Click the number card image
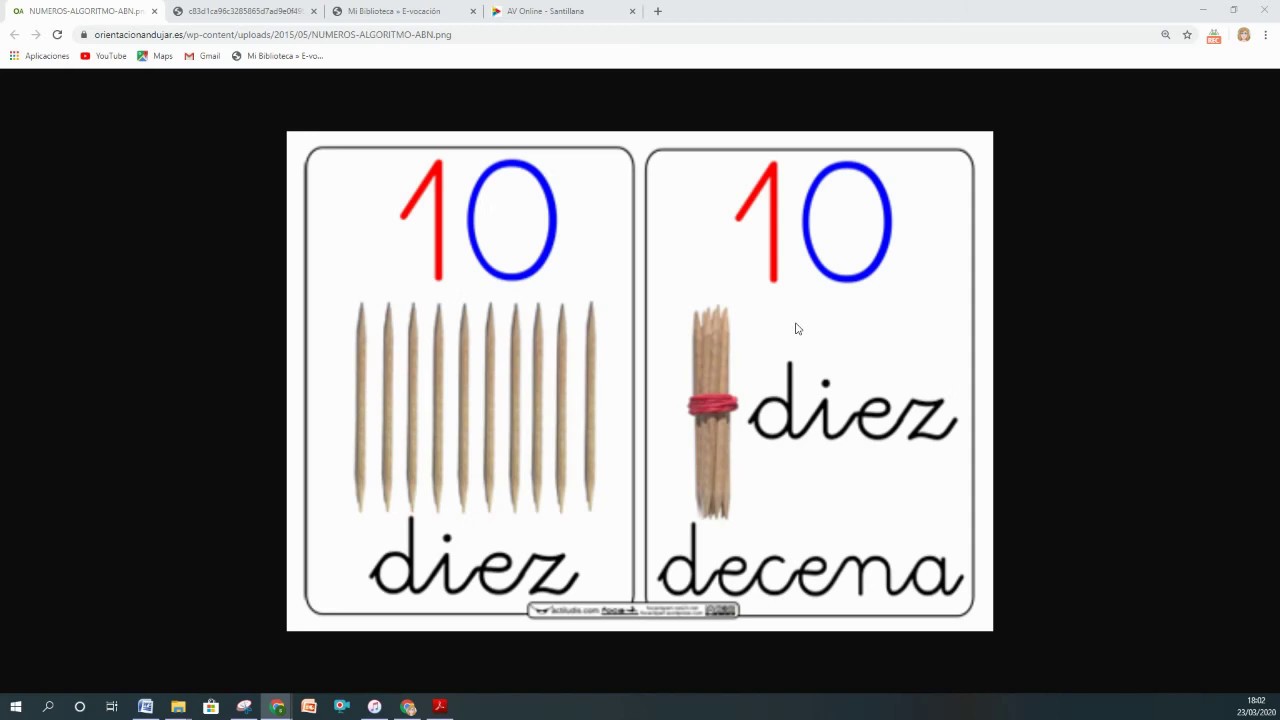This screenshot has width=1280, height=720. pos(640,381)
